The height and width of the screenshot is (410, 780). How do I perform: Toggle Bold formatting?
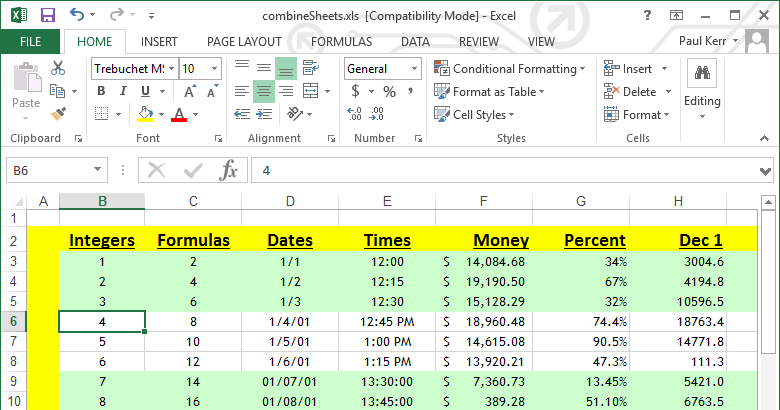click(101, 91)
